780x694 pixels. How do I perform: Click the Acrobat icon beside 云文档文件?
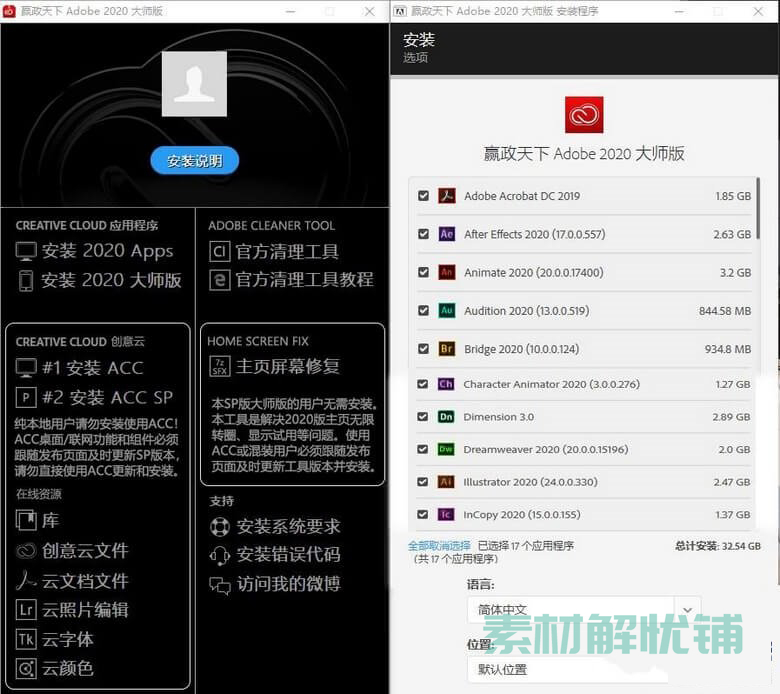[26, 581]
